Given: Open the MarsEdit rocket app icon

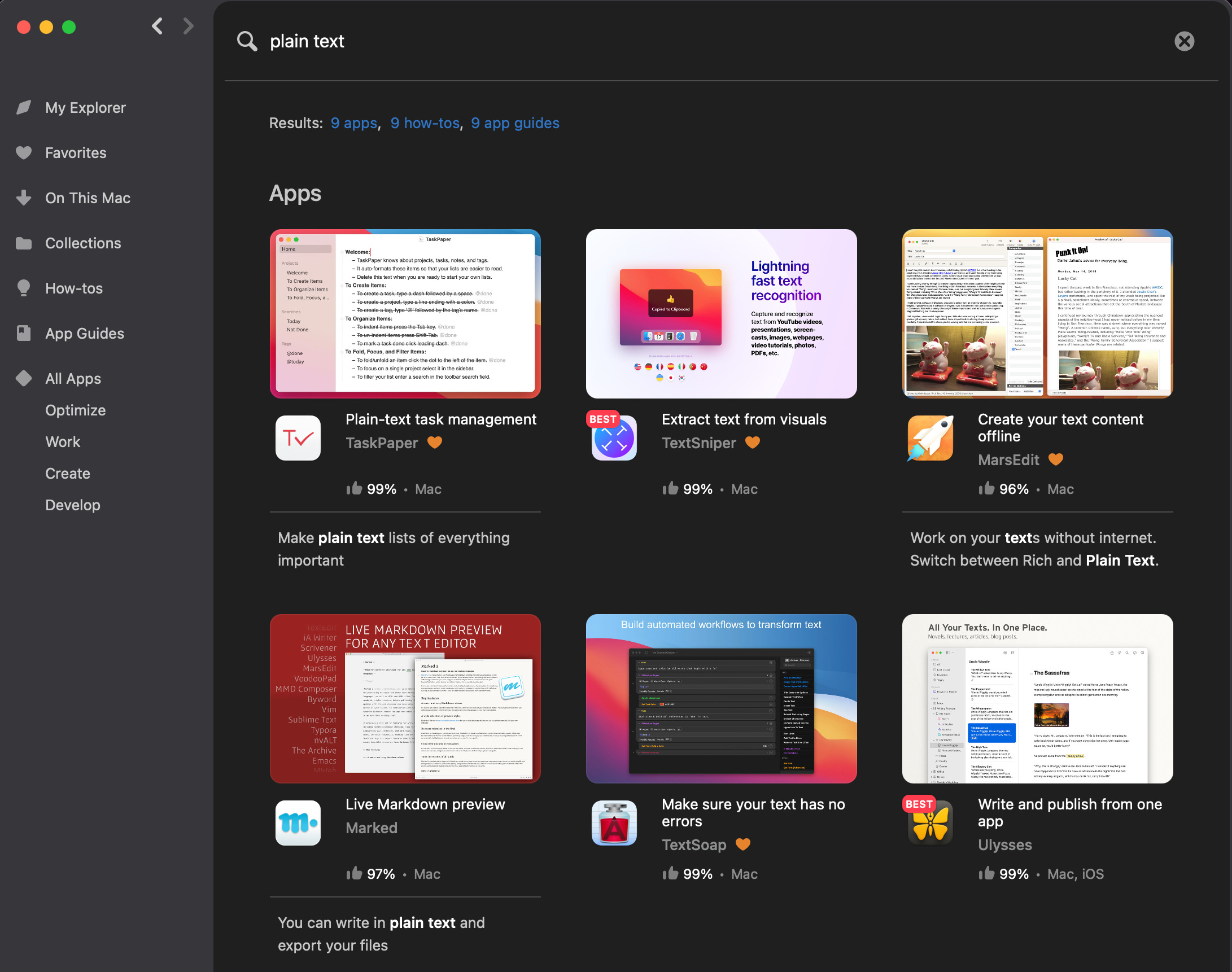Looking at the screenshot, I should click(930, 437).
